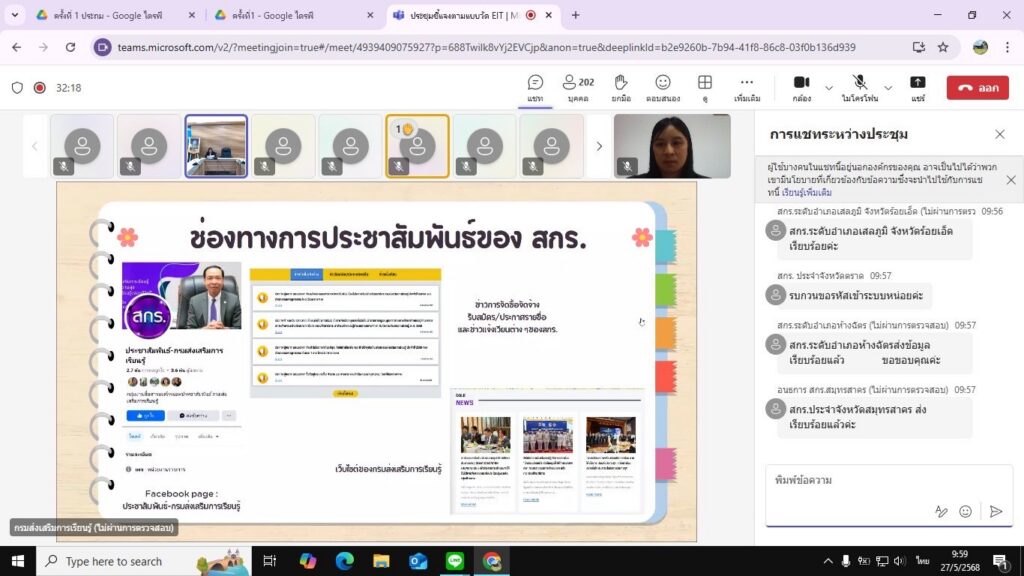This screenshot has width=1024, height=576.
Task: Select the woman presenter video tile
Action: pos(672,146)
